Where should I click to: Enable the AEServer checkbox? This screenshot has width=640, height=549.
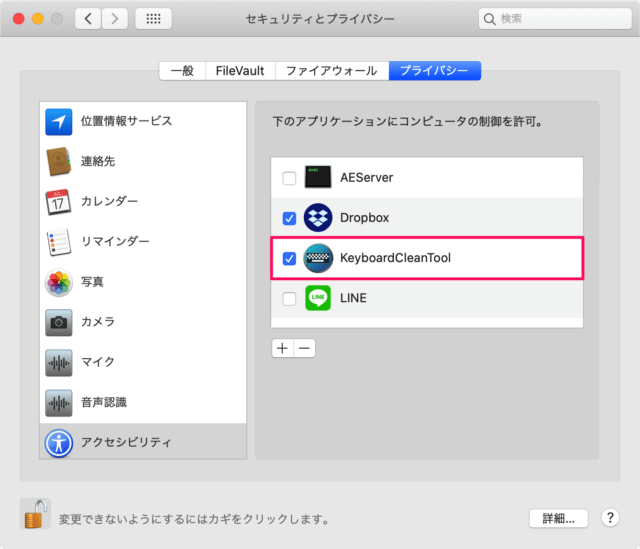click(x=289, y=178)
